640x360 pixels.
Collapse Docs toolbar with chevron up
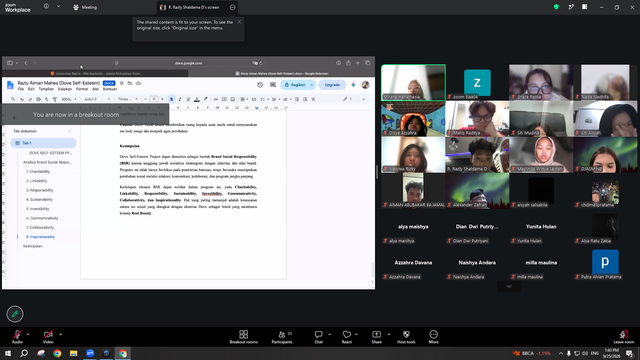(x=363, y=99)
